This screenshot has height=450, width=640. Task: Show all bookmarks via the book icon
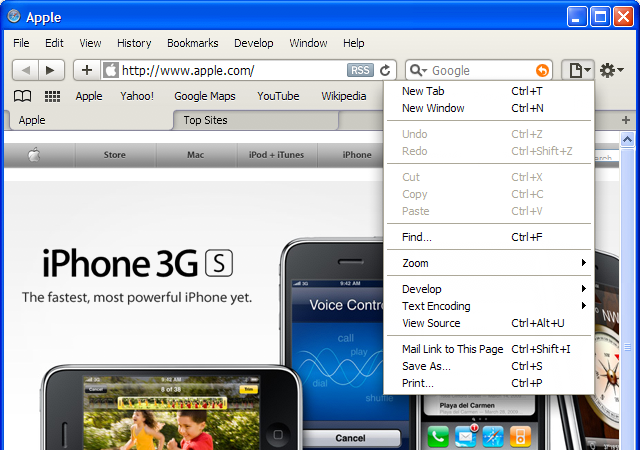point(22,96)
